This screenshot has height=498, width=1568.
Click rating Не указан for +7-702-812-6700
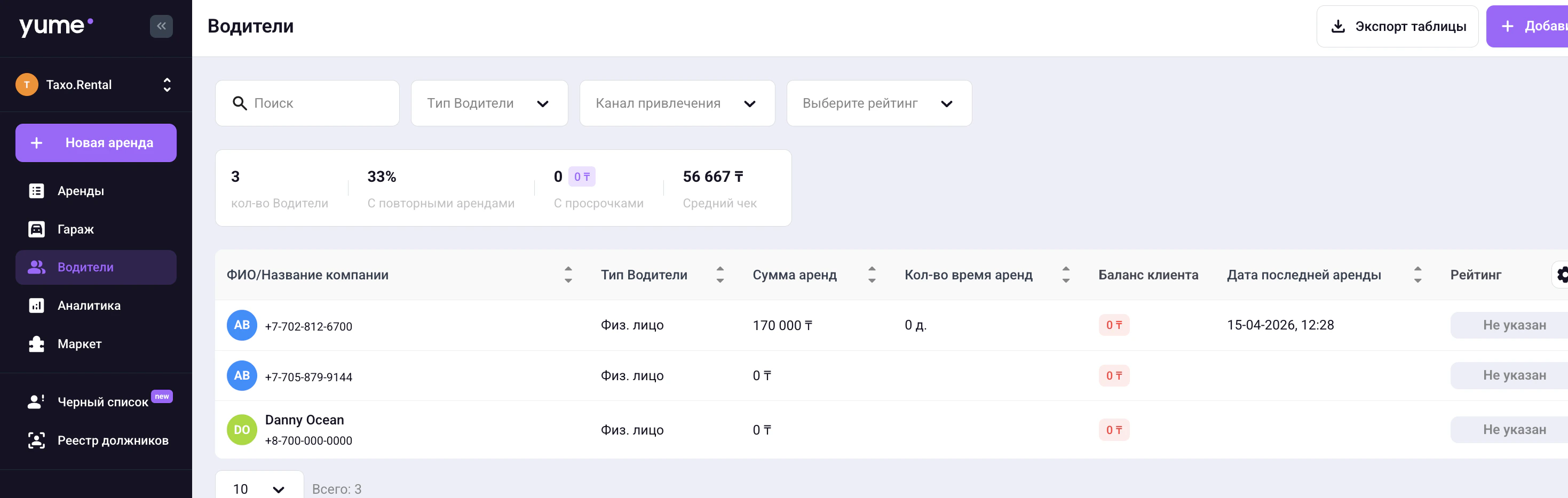click(x=1510, y=325)
